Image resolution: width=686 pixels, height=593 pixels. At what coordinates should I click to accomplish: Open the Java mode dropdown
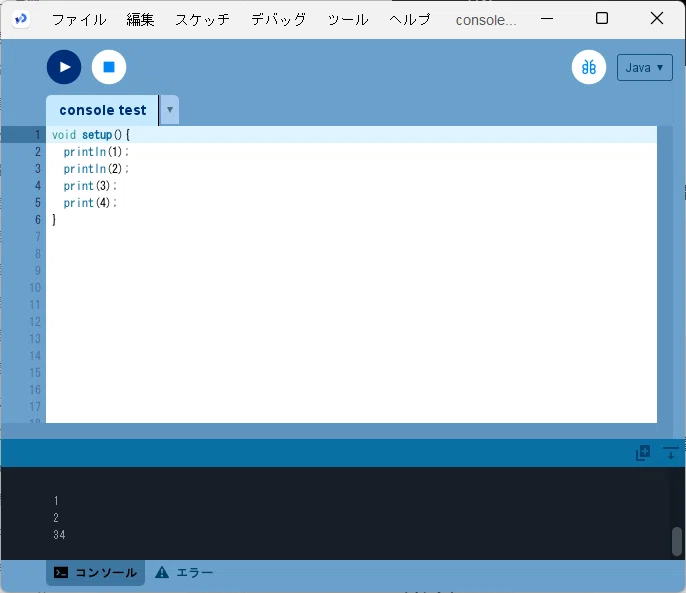(x=644, y=67)
